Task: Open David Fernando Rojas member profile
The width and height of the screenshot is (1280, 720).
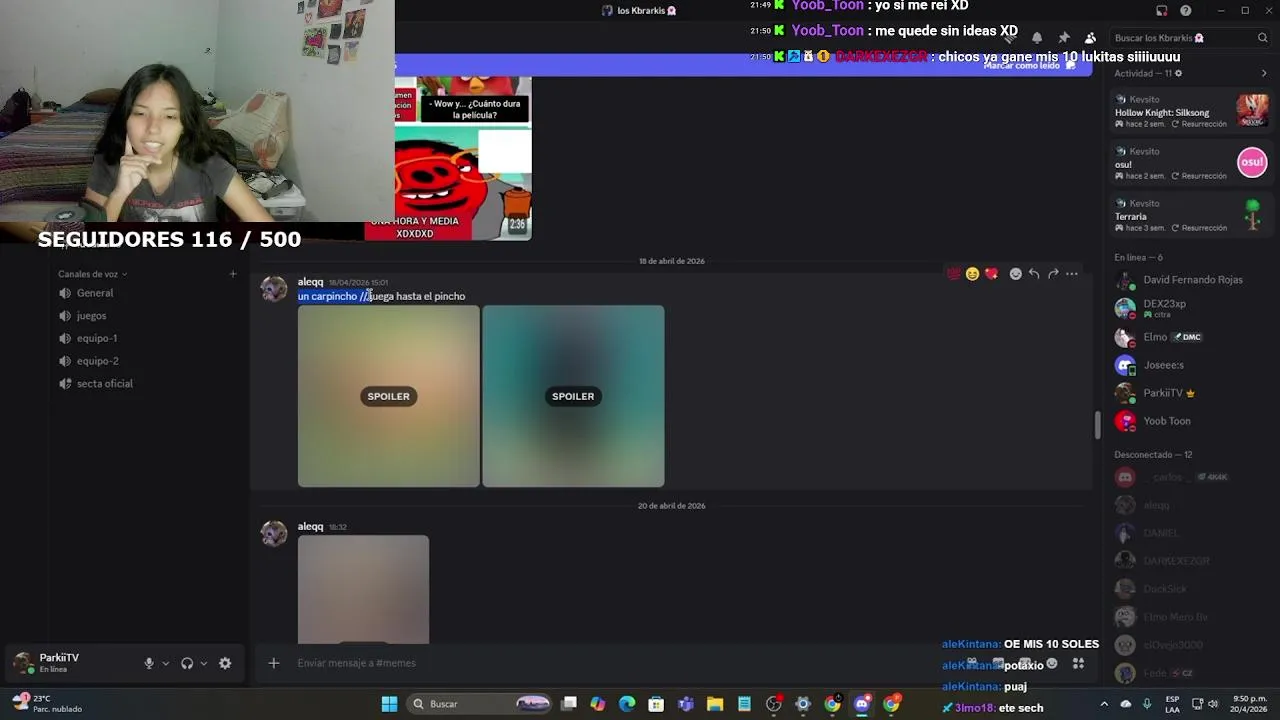Action: [1191, 280]
